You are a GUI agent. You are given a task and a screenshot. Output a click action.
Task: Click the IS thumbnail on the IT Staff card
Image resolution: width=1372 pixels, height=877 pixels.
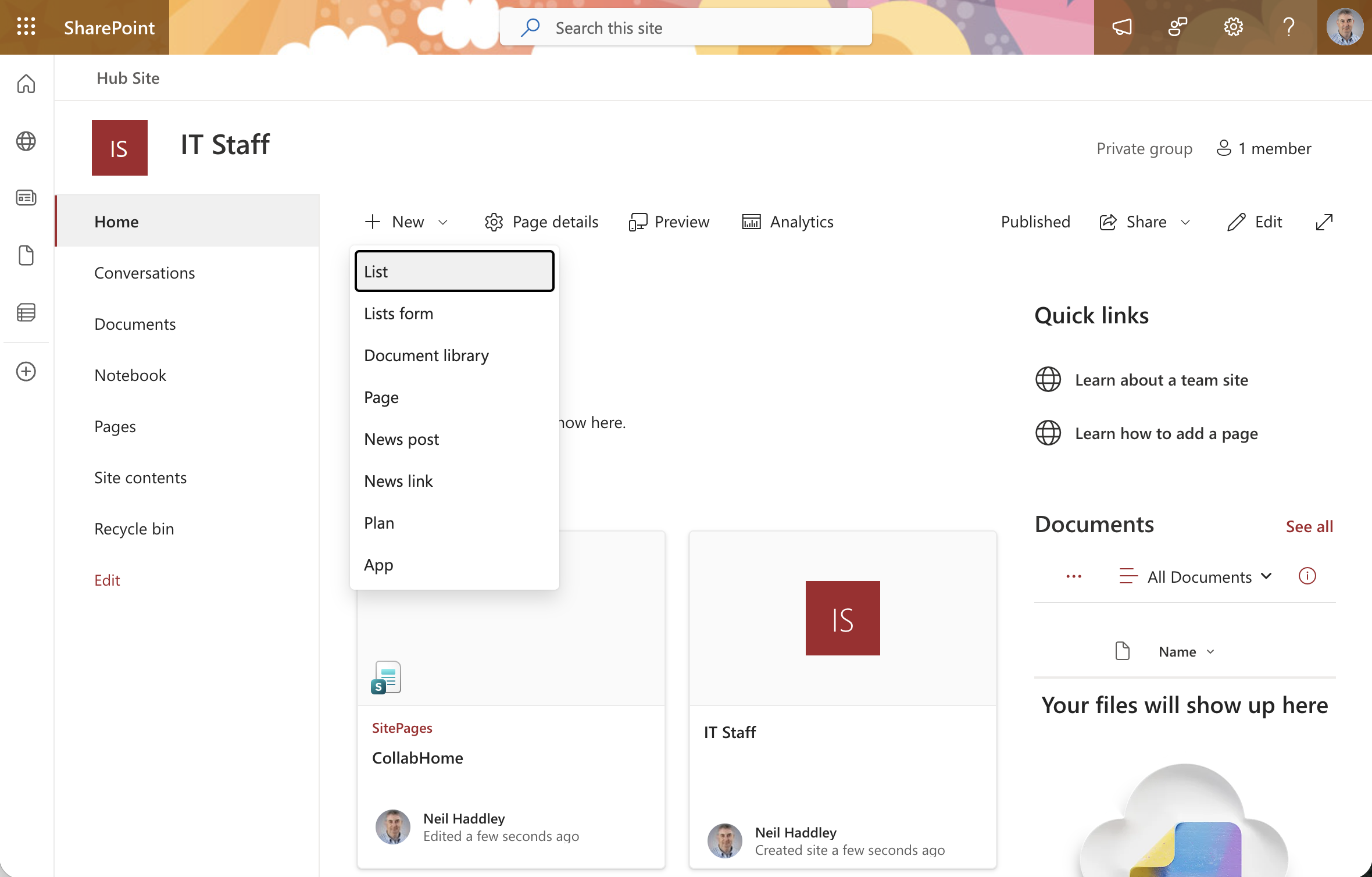tap(843, 618)
